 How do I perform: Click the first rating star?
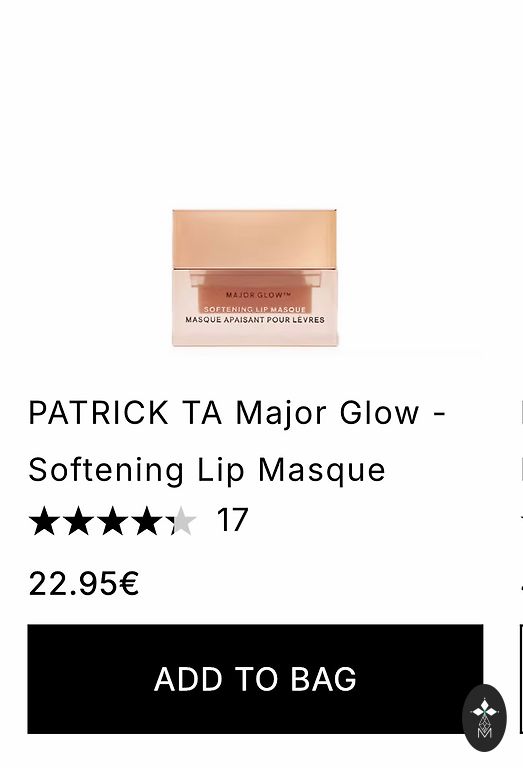pos(44,521)
